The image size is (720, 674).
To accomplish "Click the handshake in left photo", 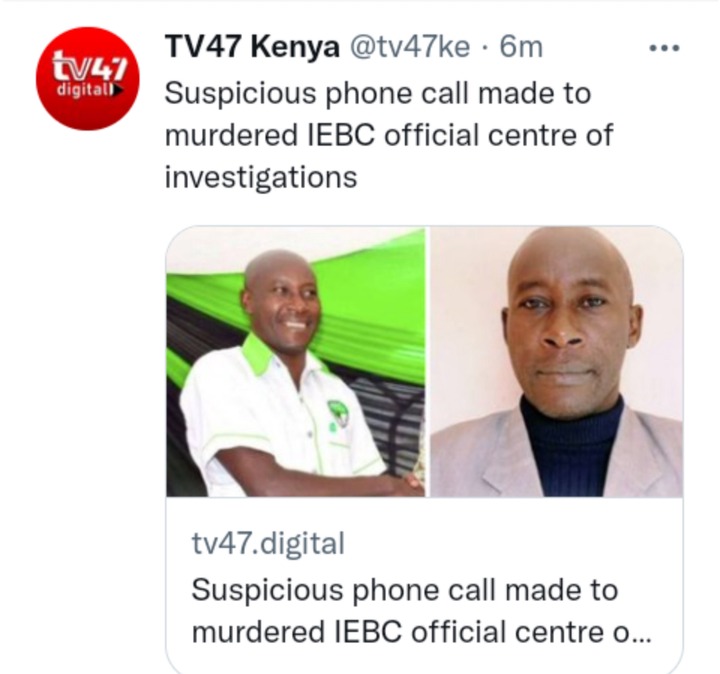I will [411, 483].
